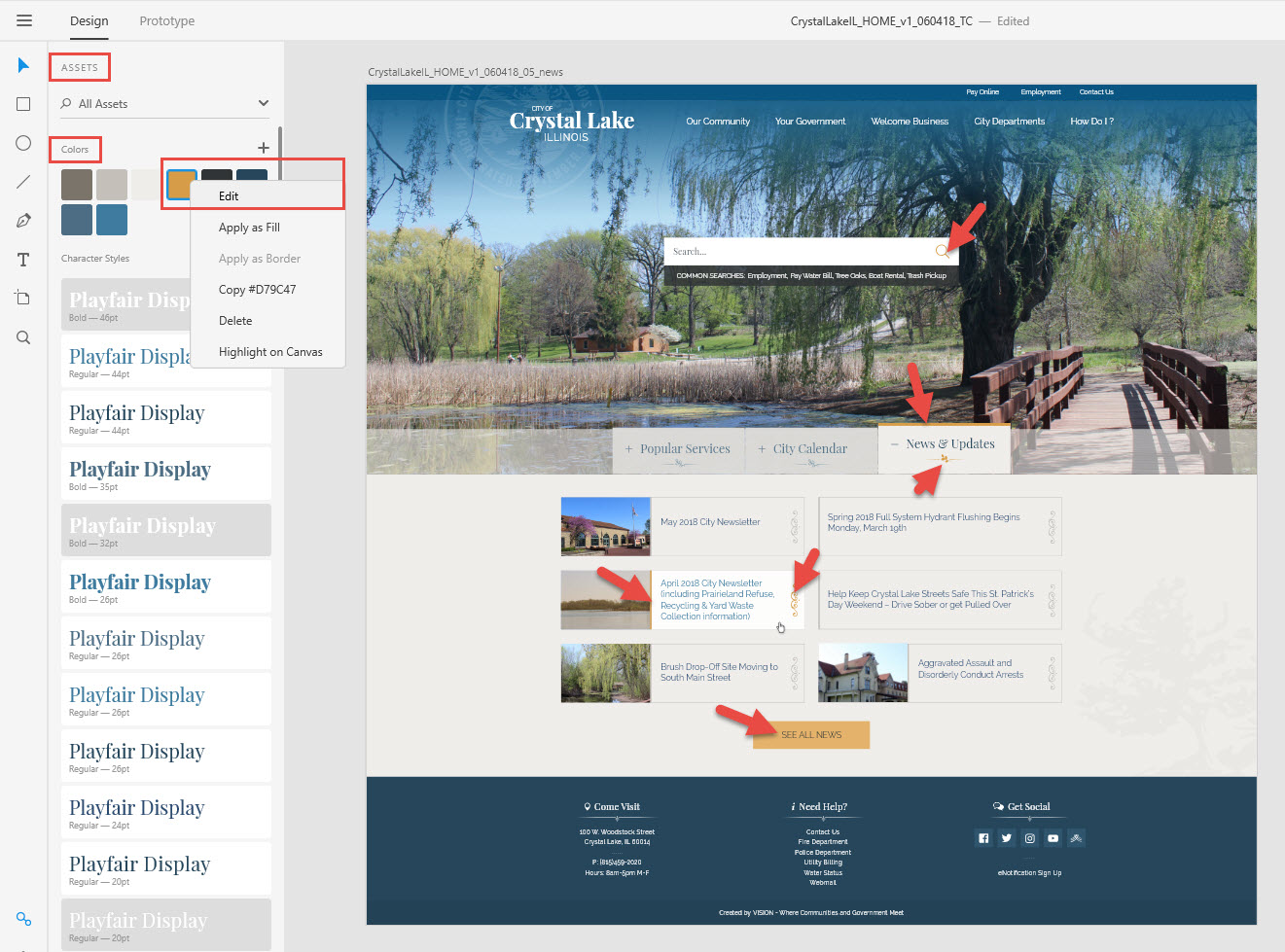Select the Rectangle tool
The width and height of the screenshot is (1285, 952).
[x=23, y=104]
